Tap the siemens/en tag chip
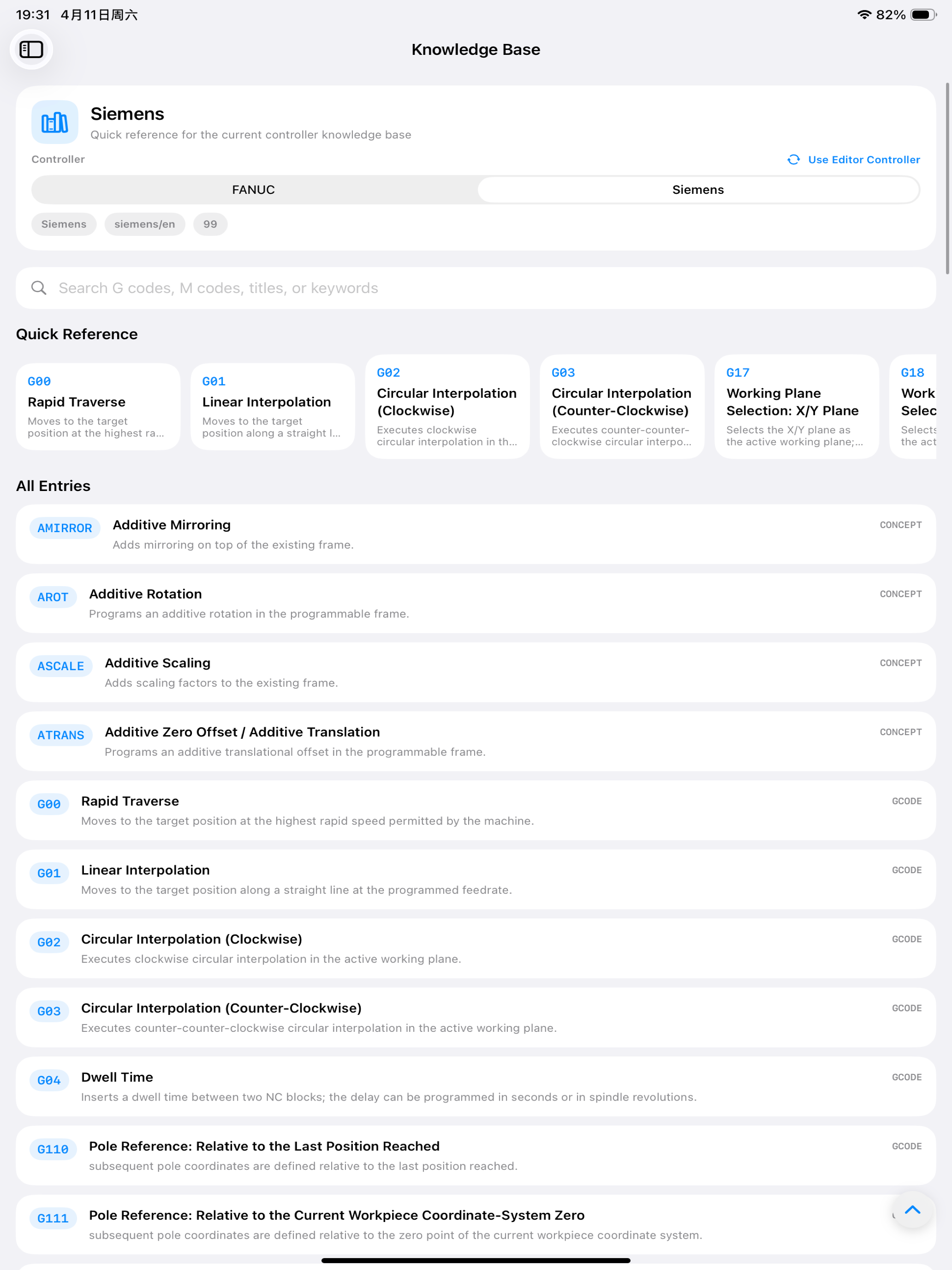 pyautogui.click(x=145, y=224)
